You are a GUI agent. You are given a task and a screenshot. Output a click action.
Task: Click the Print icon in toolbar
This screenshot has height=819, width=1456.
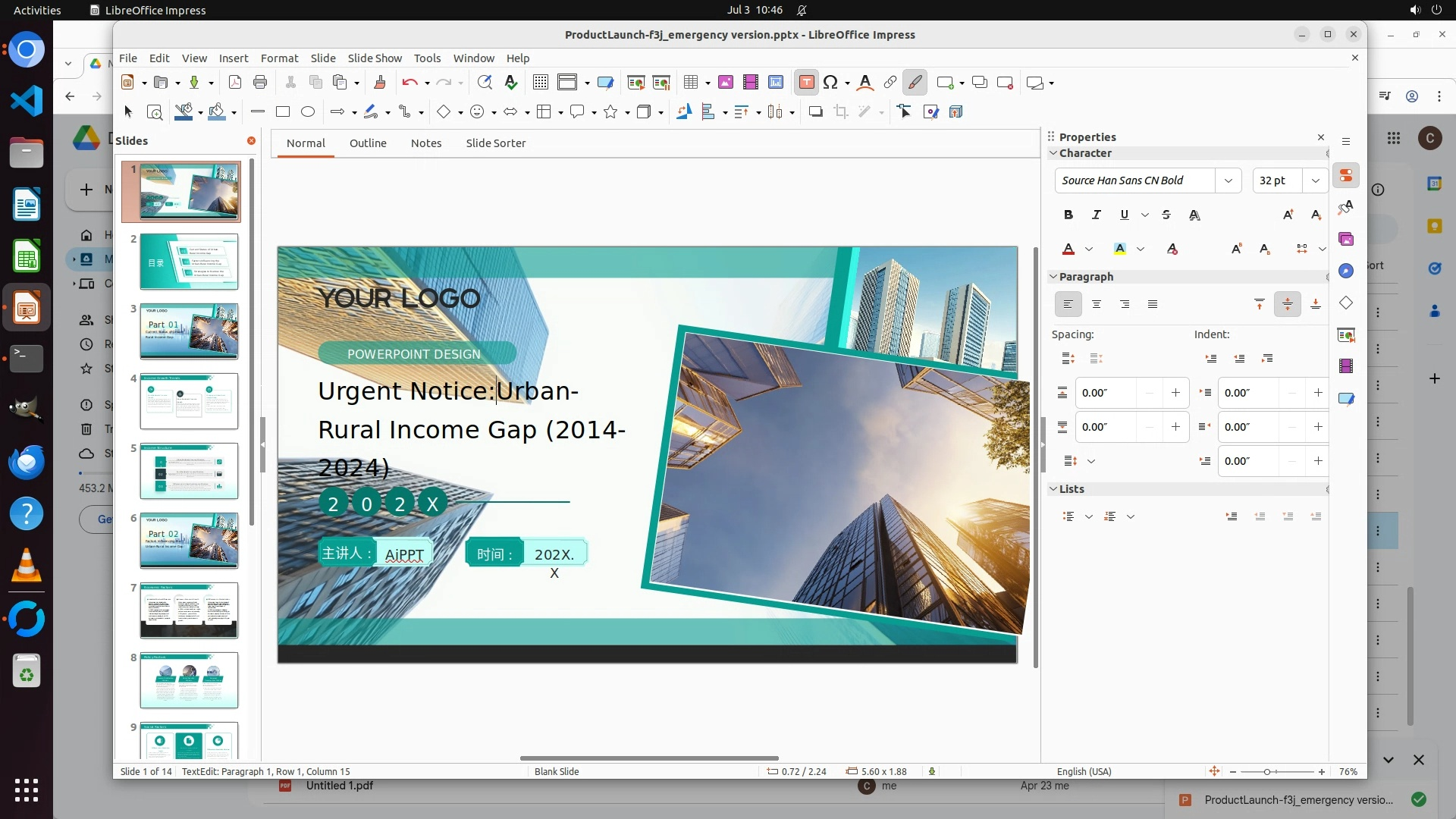260,83
